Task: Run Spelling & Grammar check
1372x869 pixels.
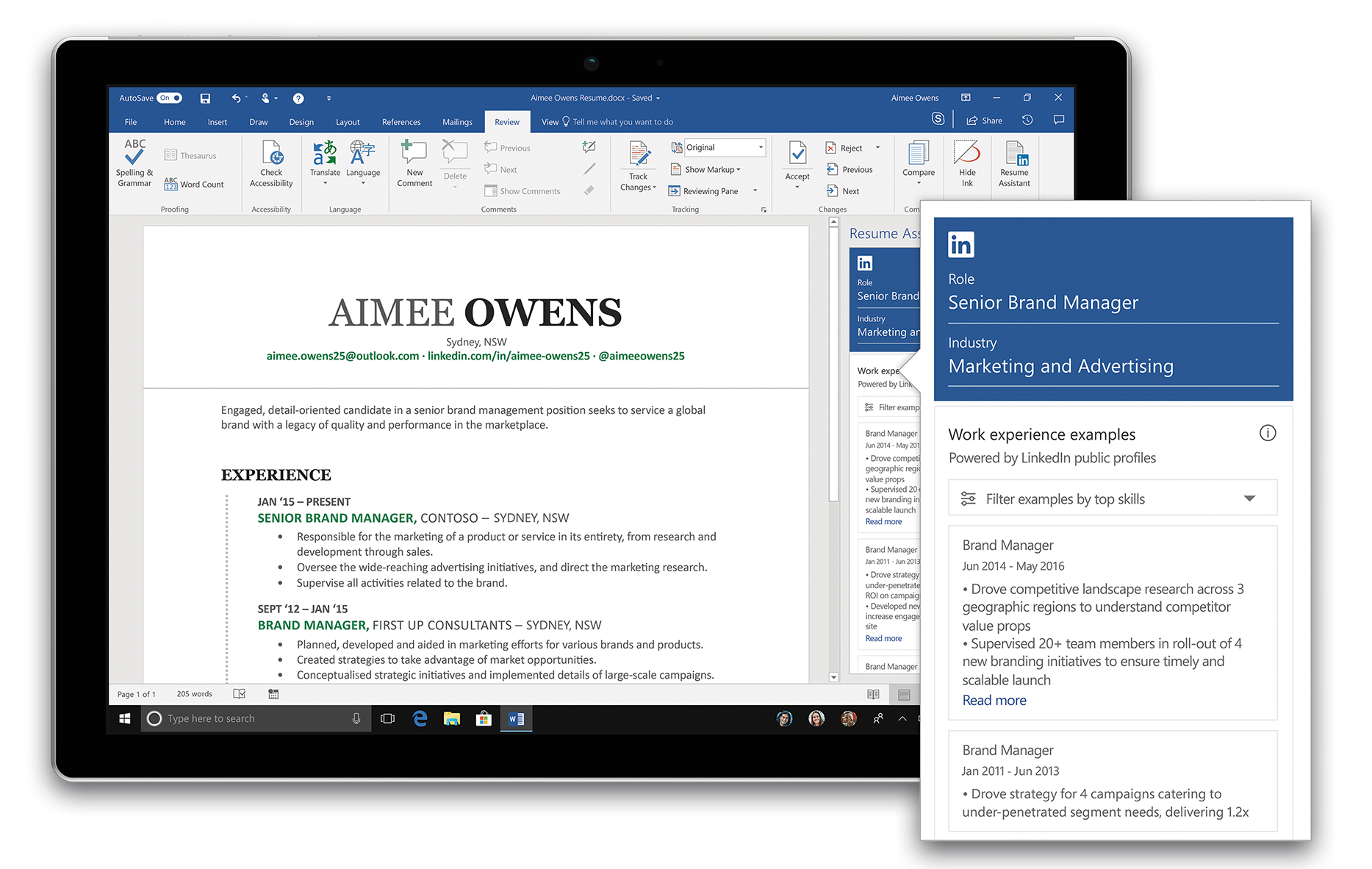Action: point(134,163)
